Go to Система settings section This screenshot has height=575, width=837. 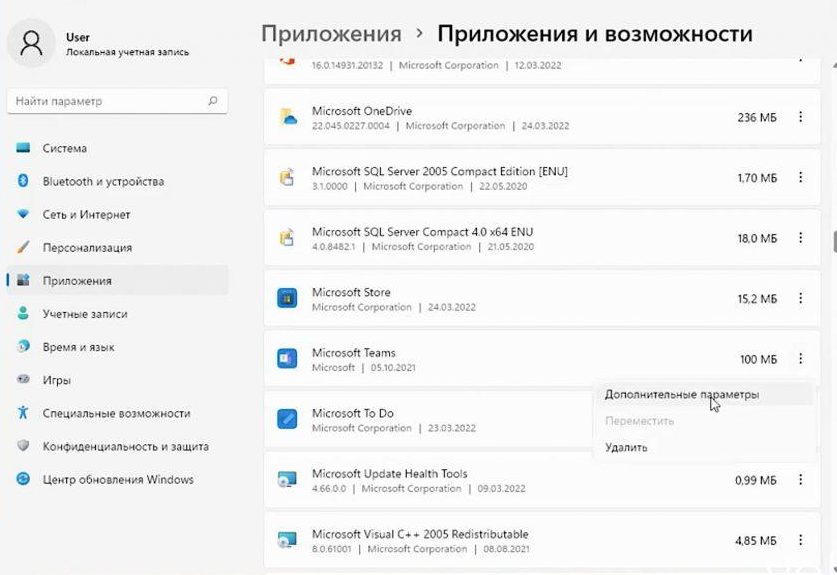[x=64, y=148]
